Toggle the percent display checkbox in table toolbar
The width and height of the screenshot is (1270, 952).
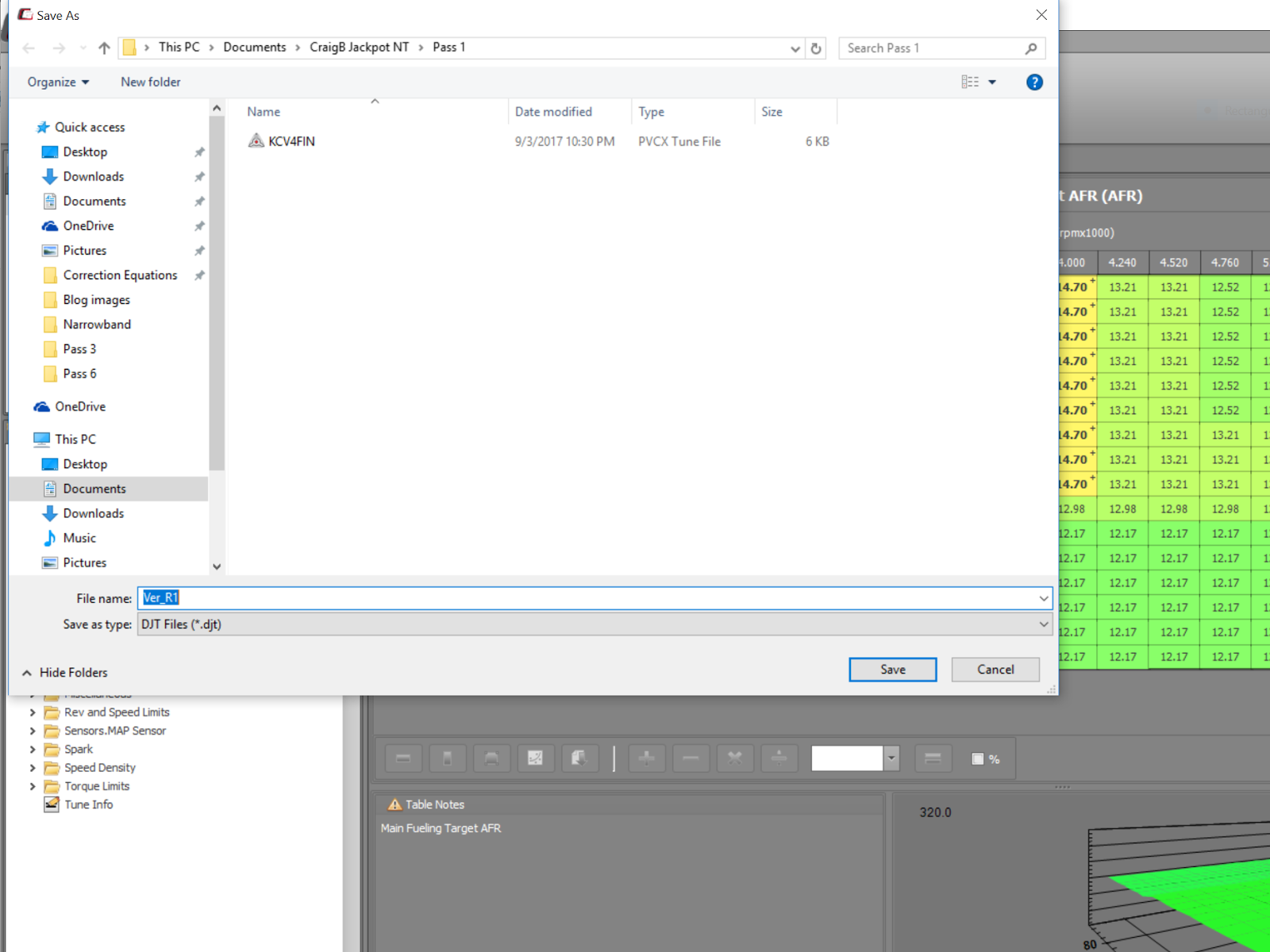pyautogui.click(x=977, y=758)
